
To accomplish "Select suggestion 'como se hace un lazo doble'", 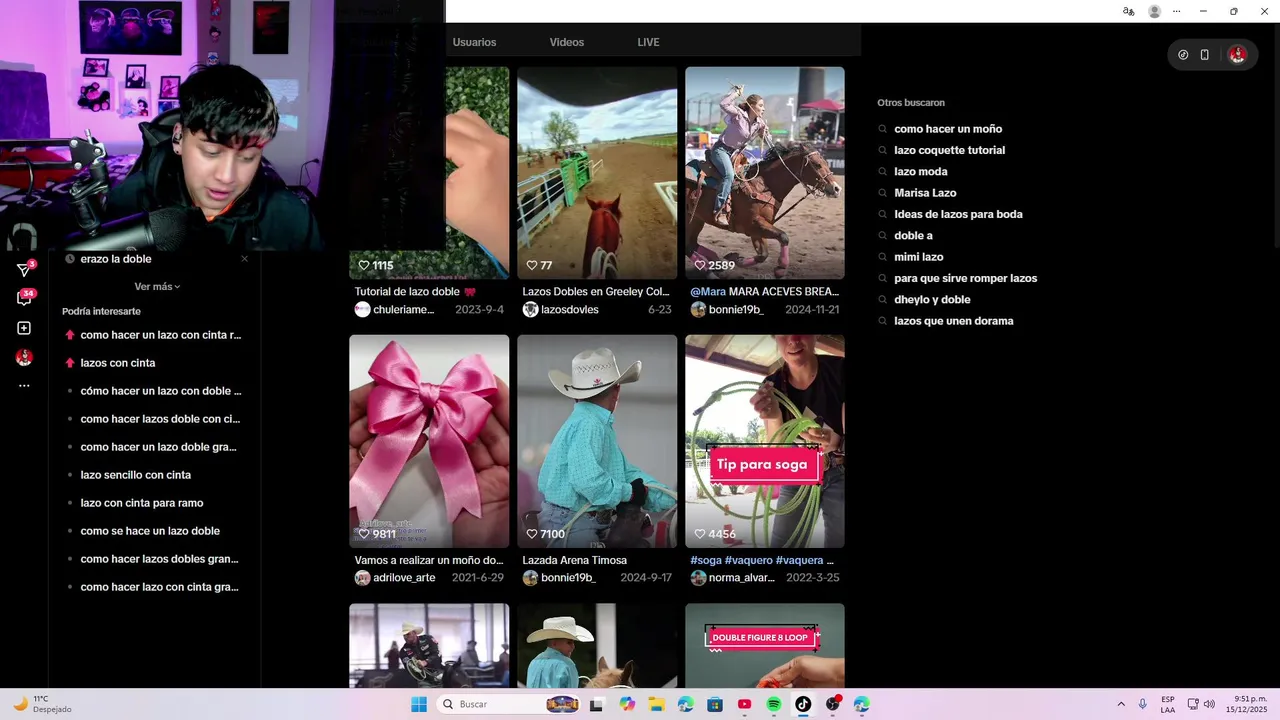I will pos(150,531).
